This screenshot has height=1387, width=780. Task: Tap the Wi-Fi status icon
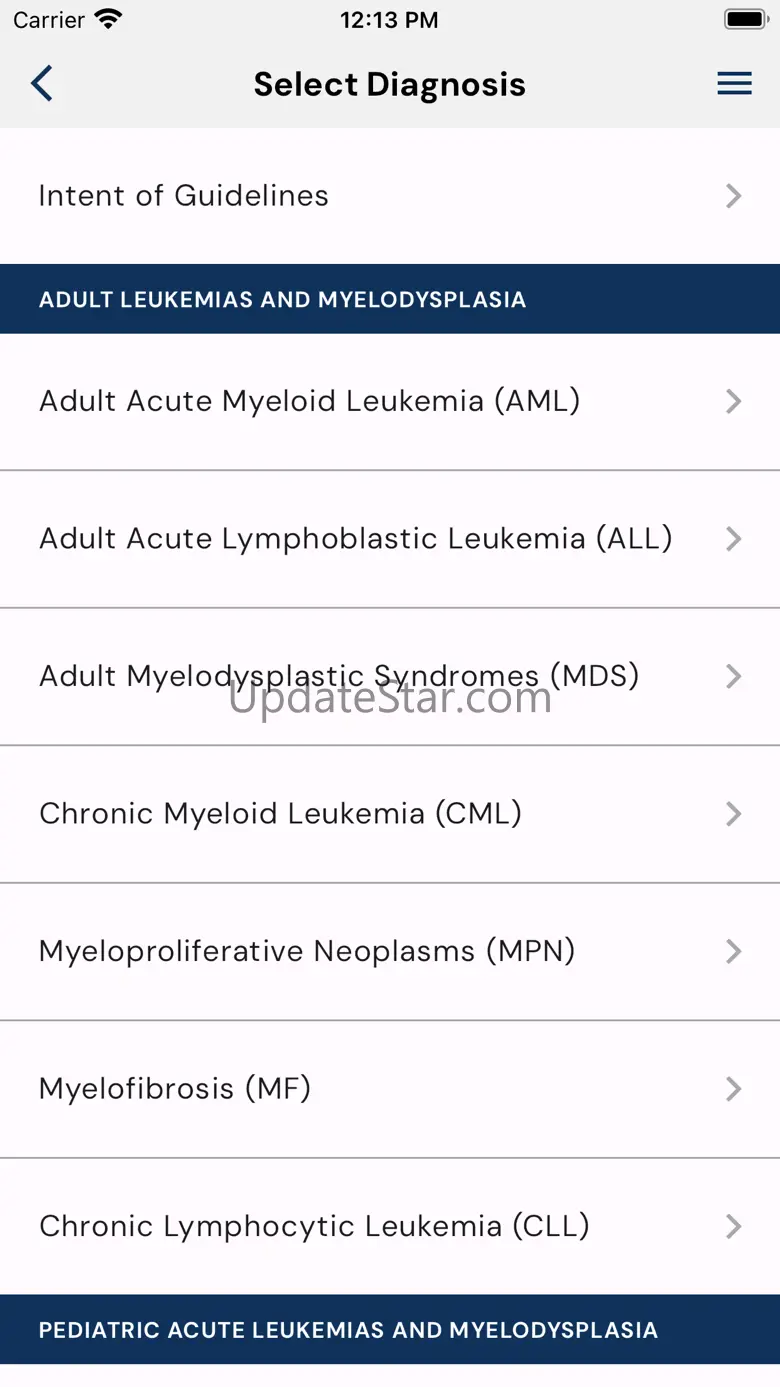(107, 20)
